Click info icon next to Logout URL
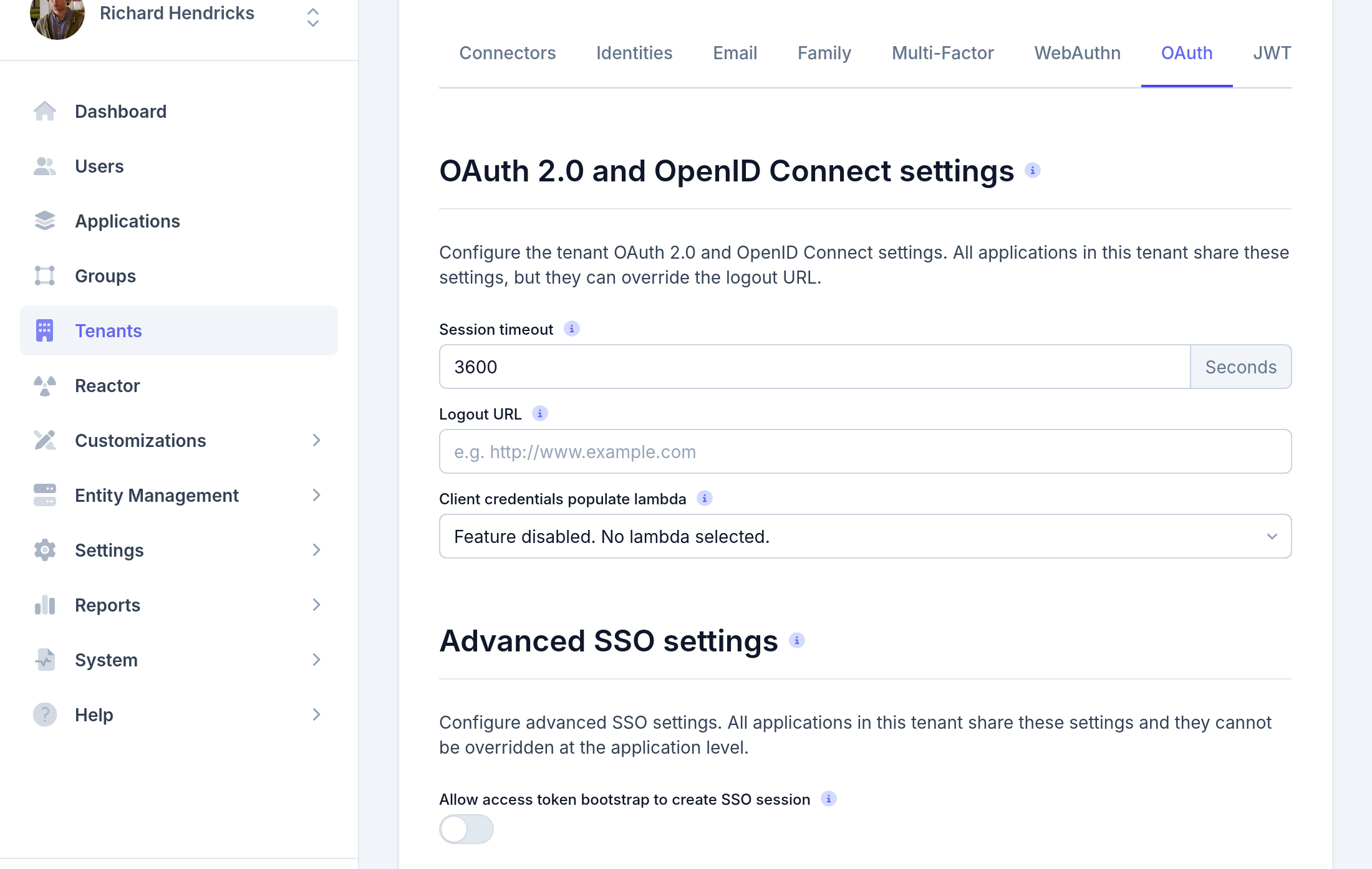This screenshot has height=869, width=1372. coord(540,413)
